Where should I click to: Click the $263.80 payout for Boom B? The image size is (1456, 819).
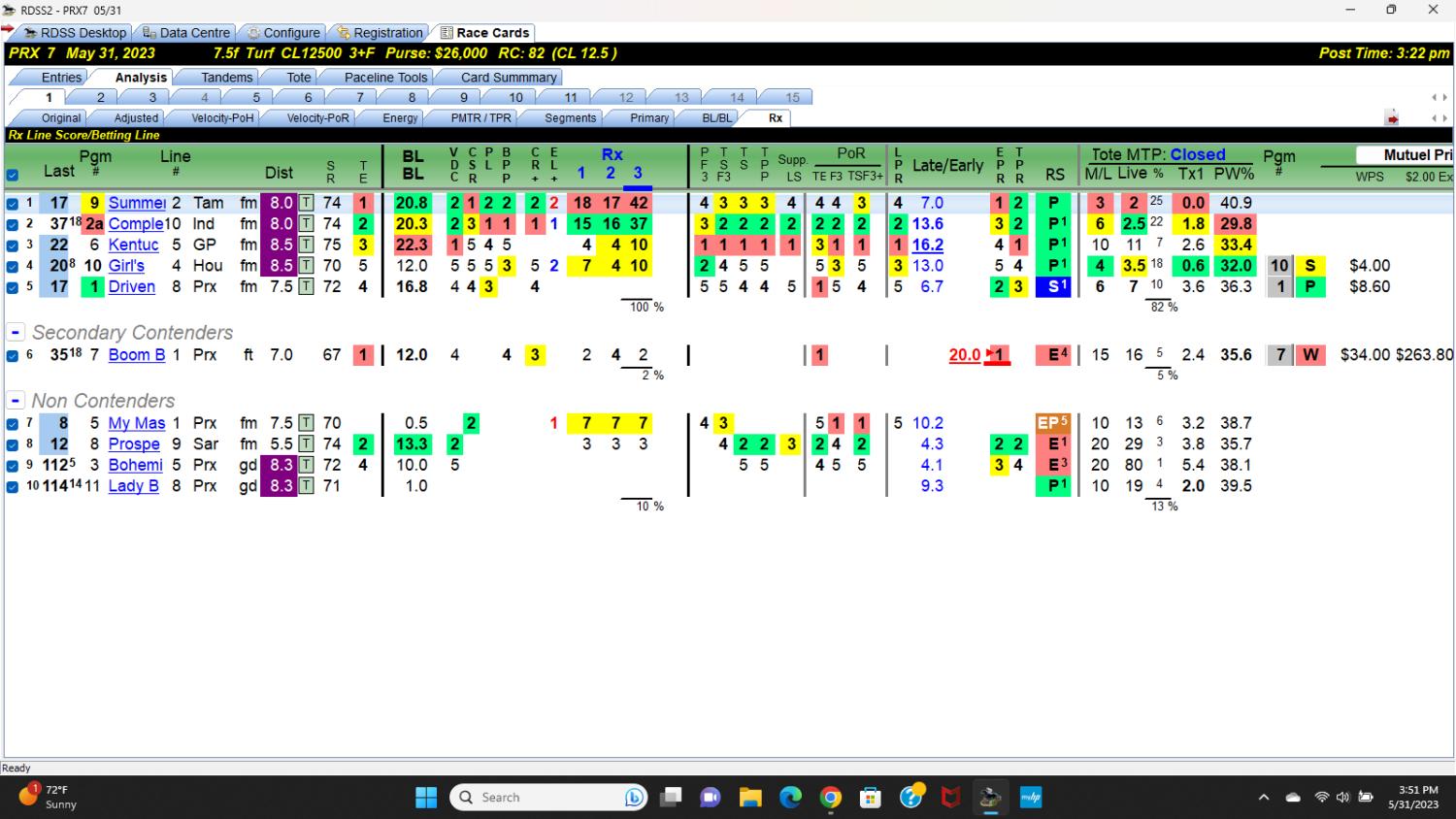click(1424, 355)
